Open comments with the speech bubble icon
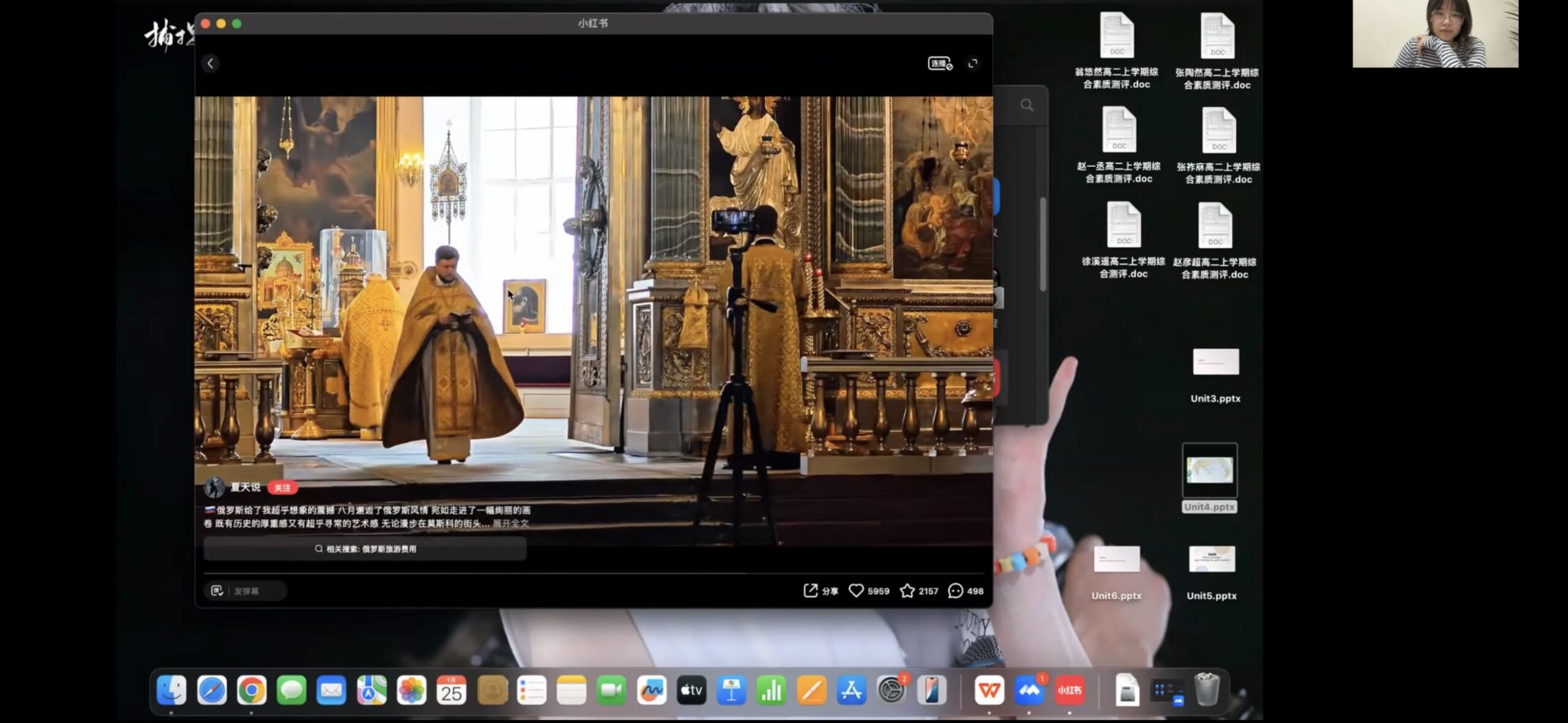 (x=955, y=591)
